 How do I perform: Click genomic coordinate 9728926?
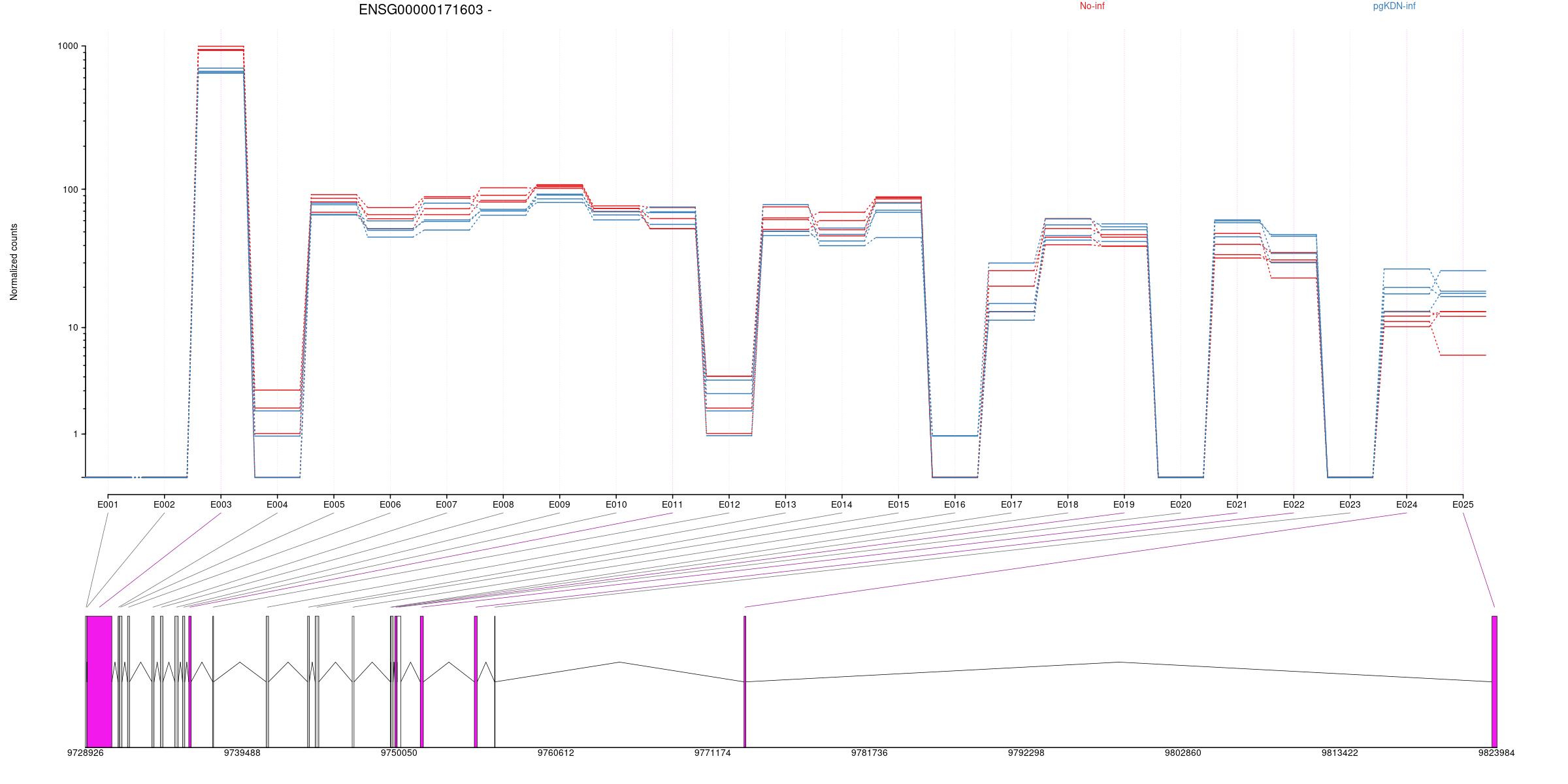pos(86,753)
